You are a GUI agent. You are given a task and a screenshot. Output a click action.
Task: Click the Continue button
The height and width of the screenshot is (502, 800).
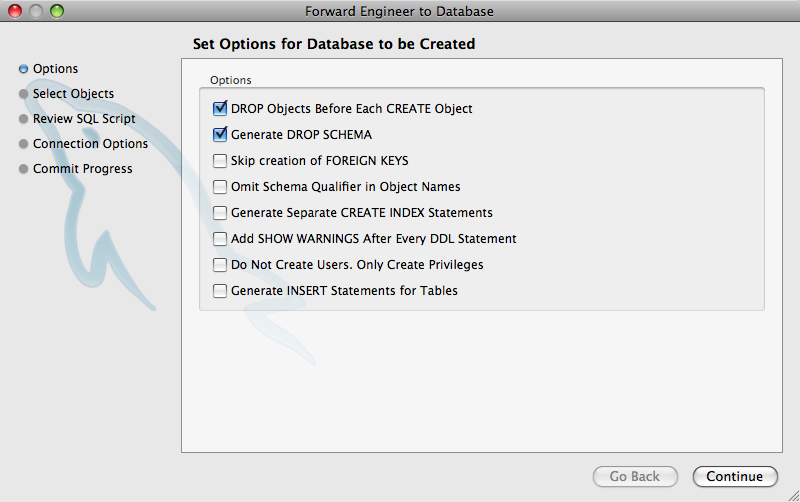pyautogui.click(x=735, y=476)
